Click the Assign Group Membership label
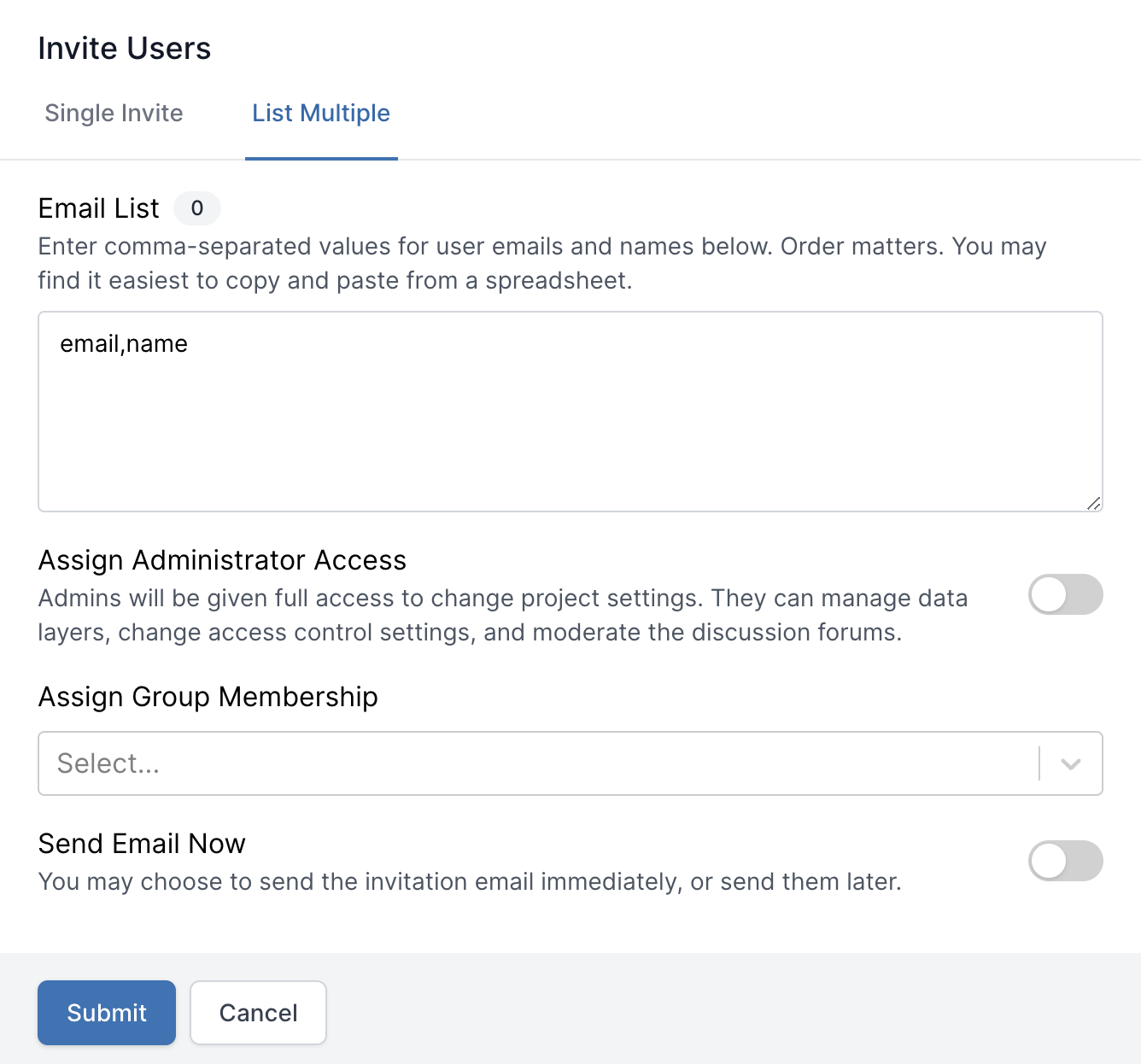Image resolution: width=1141 pixels, height=1064 pixels. click(x=208, y=697)
